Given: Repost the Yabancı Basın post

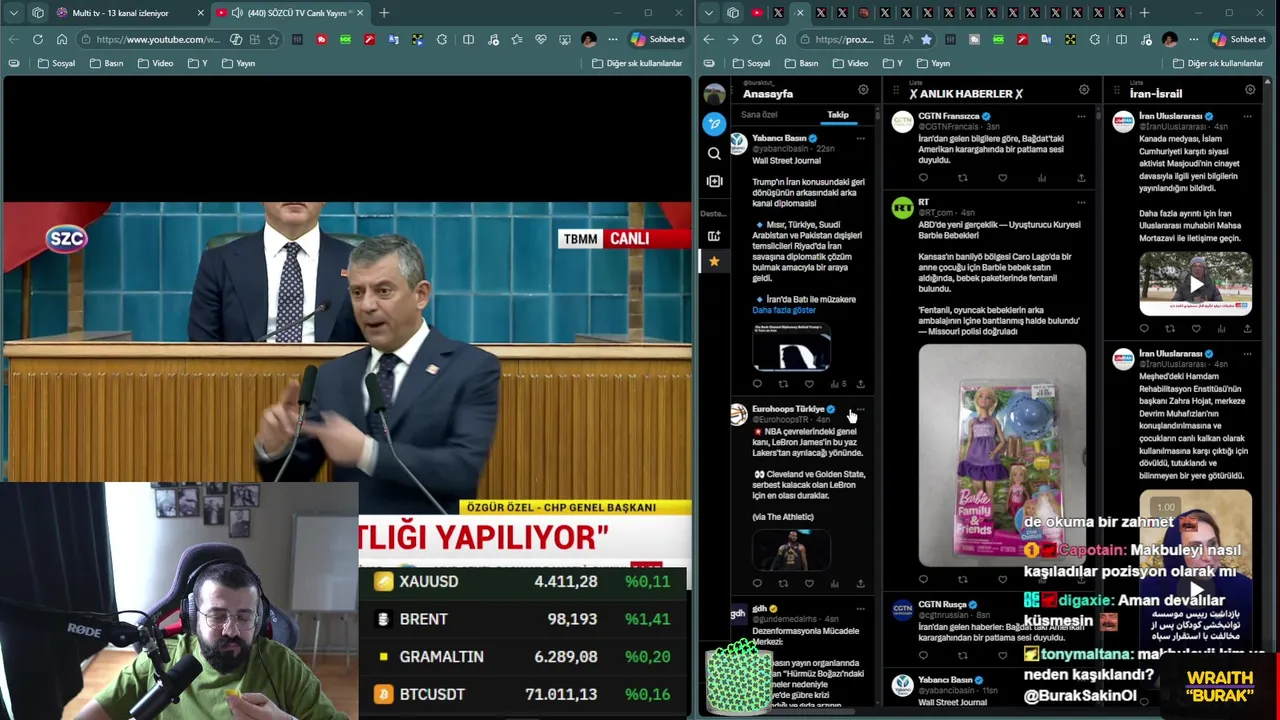Looking at the screenshot, I should (x=783, y=384).
